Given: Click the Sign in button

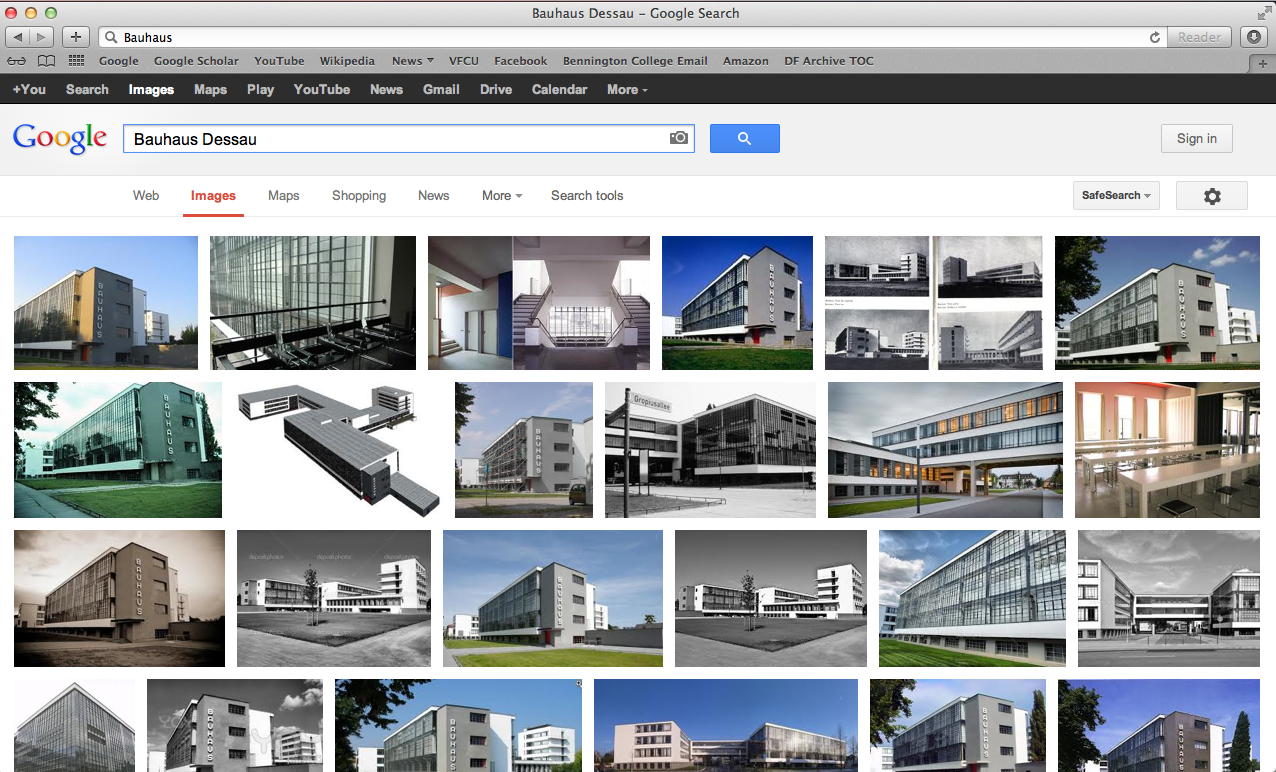Looking at the screenshot, I should (1196, 139).
